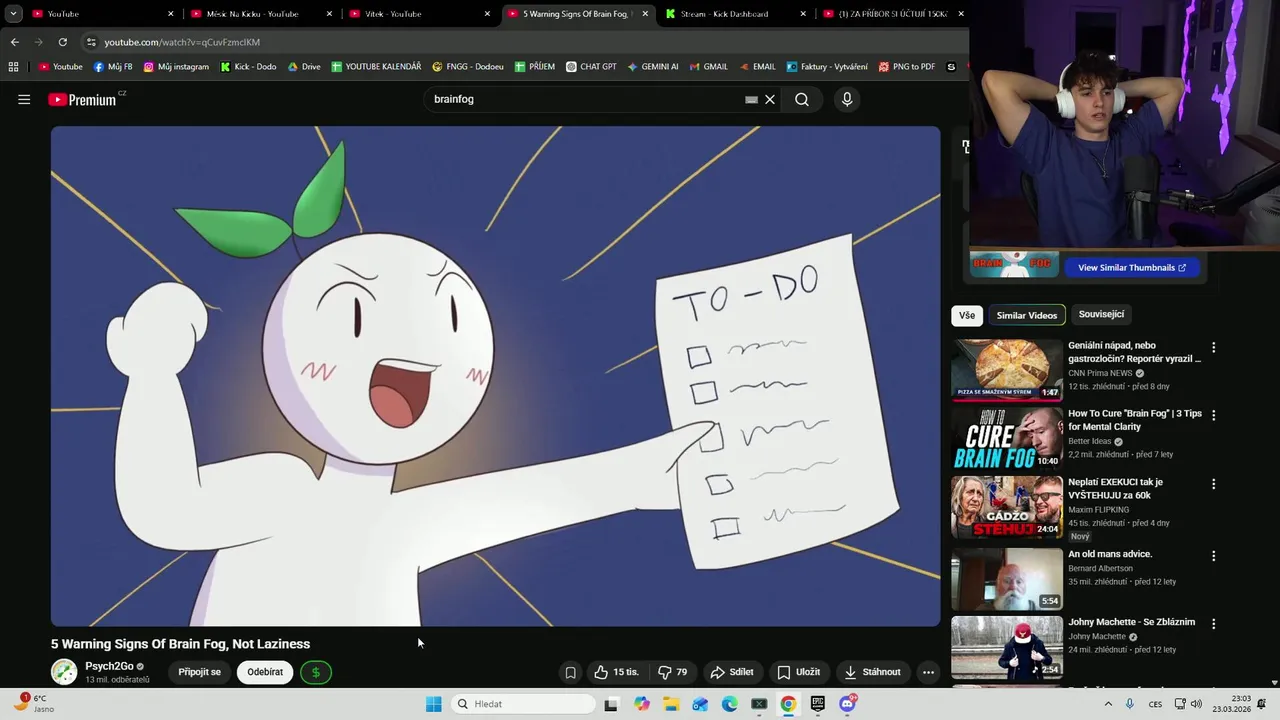Open the Chrome apps grid in bookmarks bar
1280x720 pixels.
pyautogui.click(x=13, y=67)
